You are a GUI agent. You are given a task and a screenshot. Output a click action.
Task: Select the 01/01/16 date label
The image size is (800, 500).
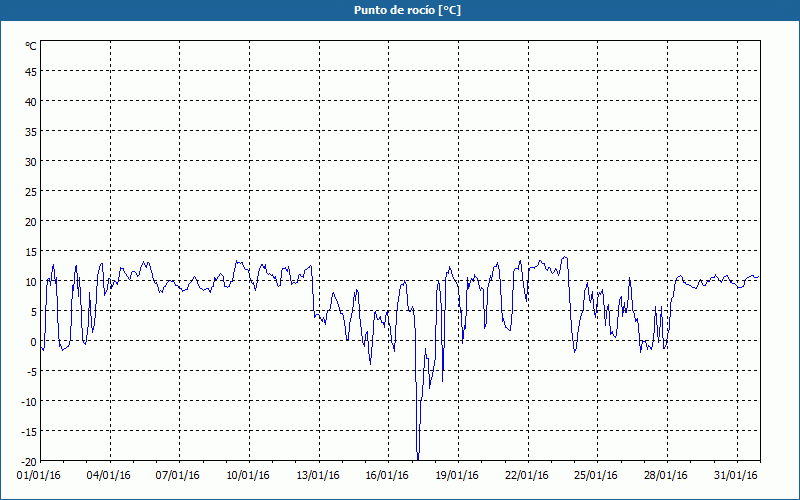(38, 476)
